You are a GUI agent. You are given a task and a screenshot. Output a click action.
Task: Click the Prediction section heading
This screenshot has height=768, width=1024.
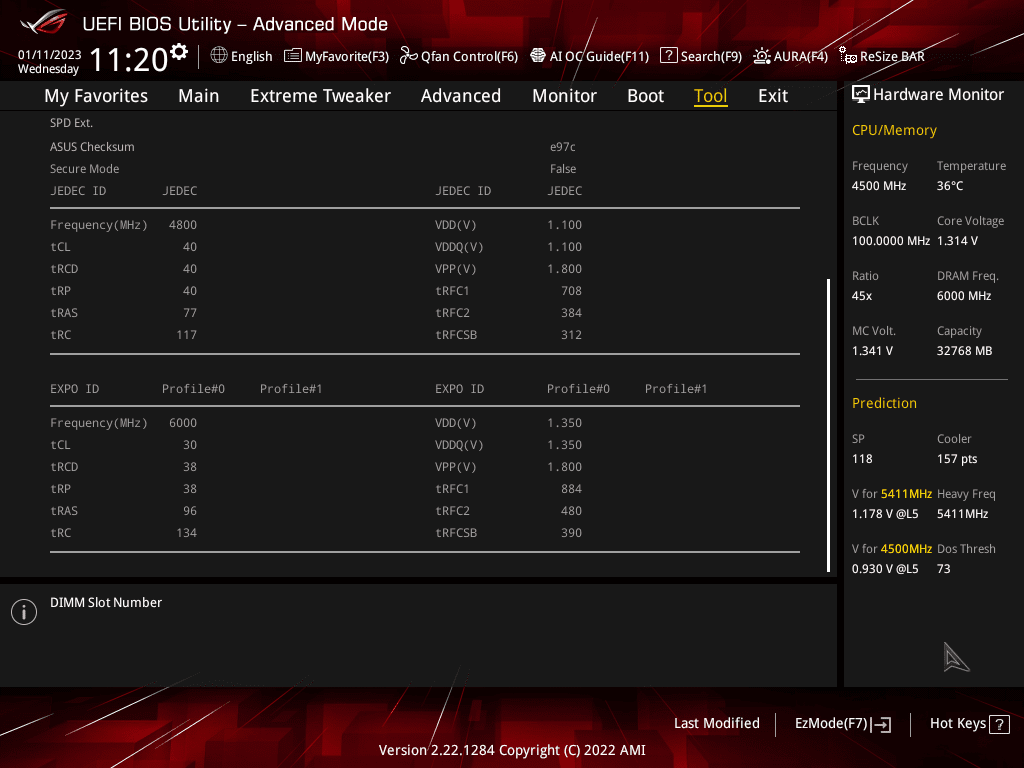[884, 403]
